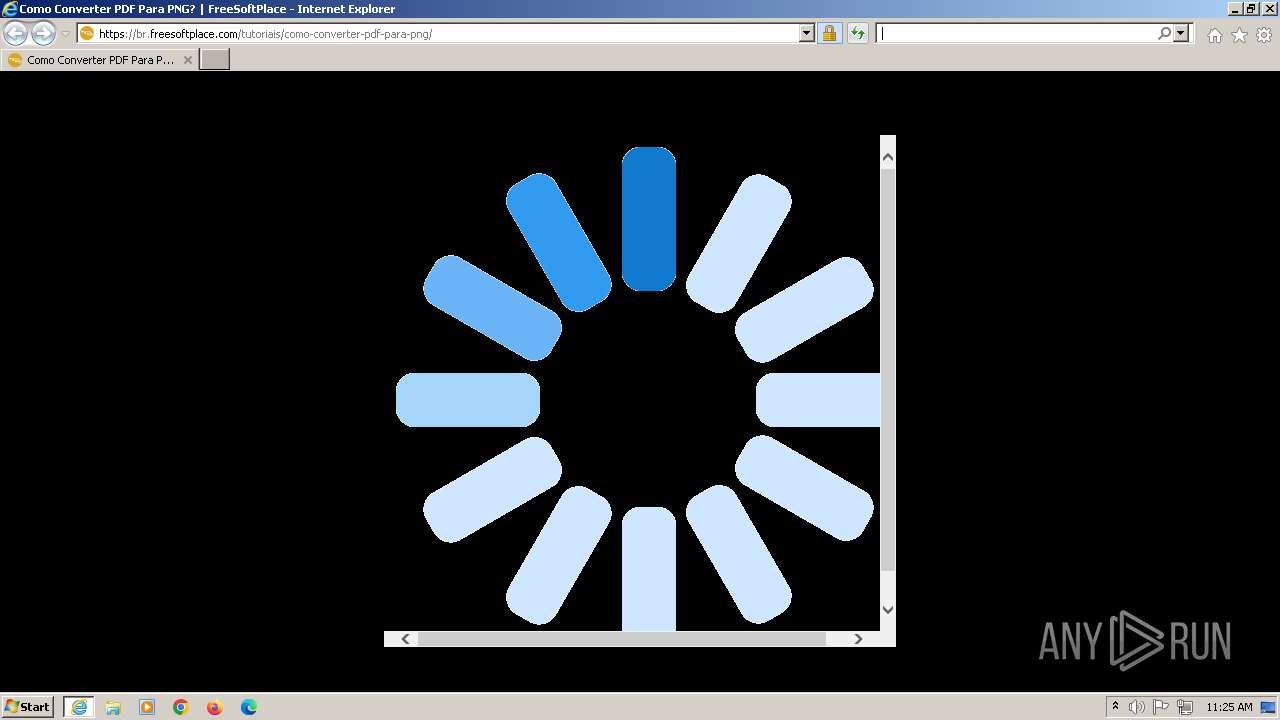Click the site favicon in the address bar

coord(87,34)
